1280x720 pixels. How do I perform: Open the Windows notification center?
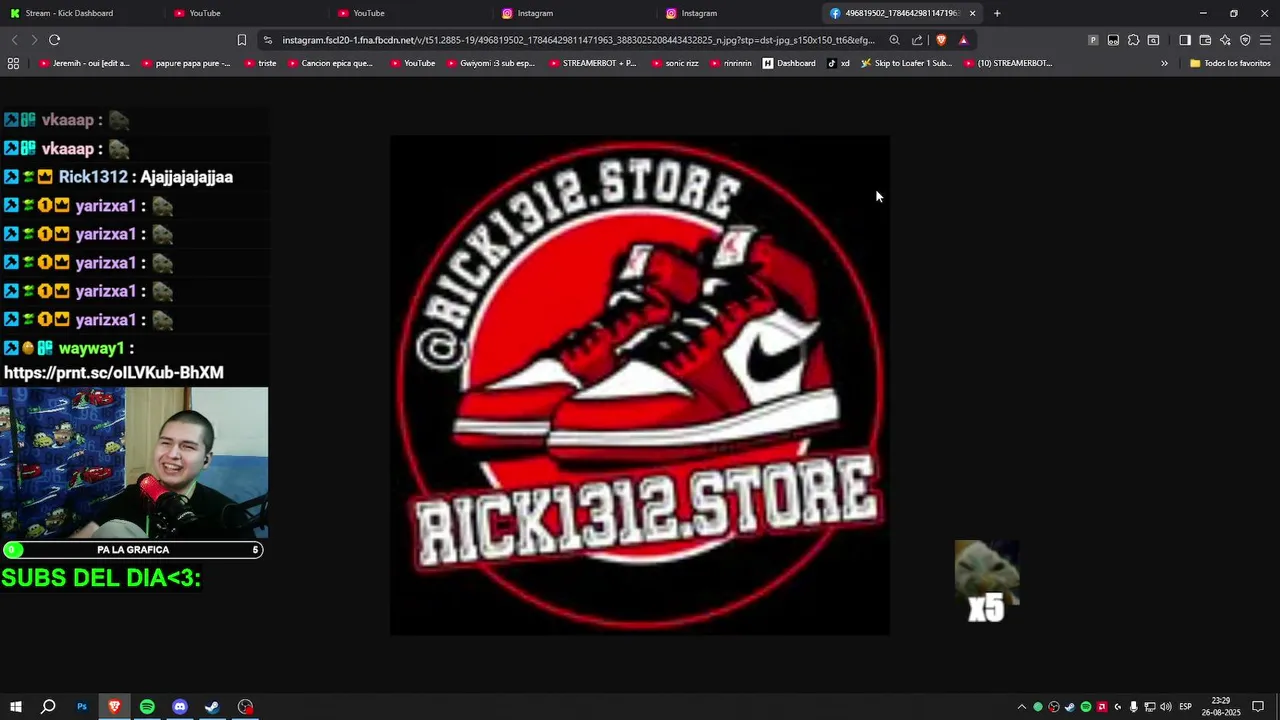click(1258, 707)
